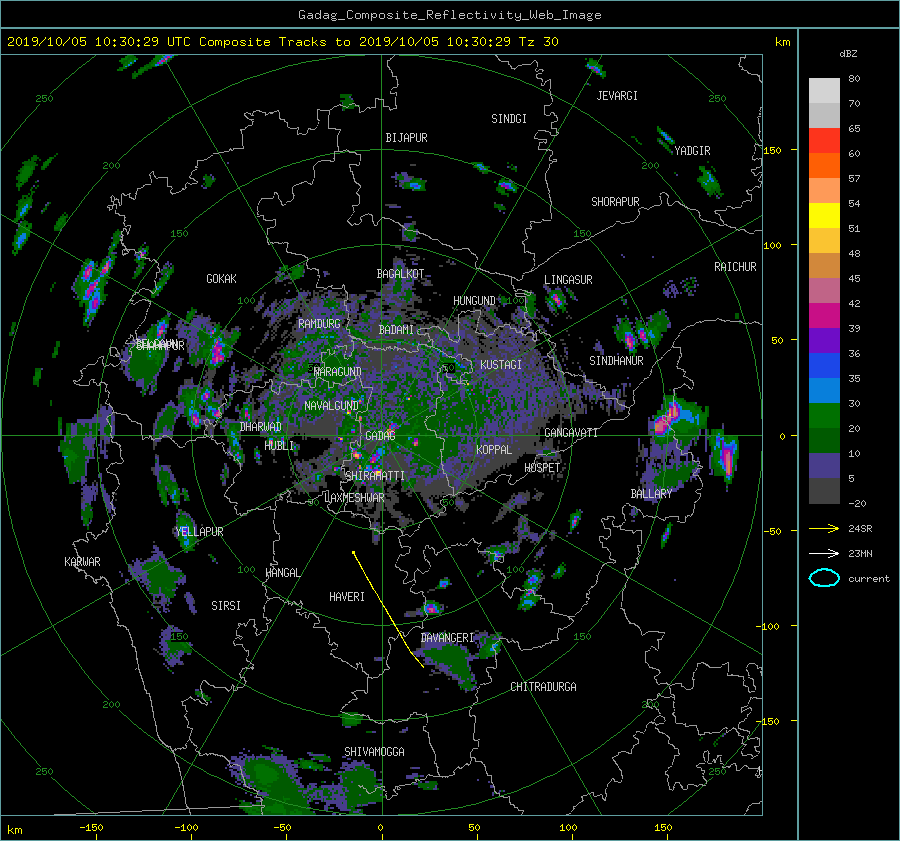
Task: Click the BALLARY city label
Action: (x=651, y=494)
